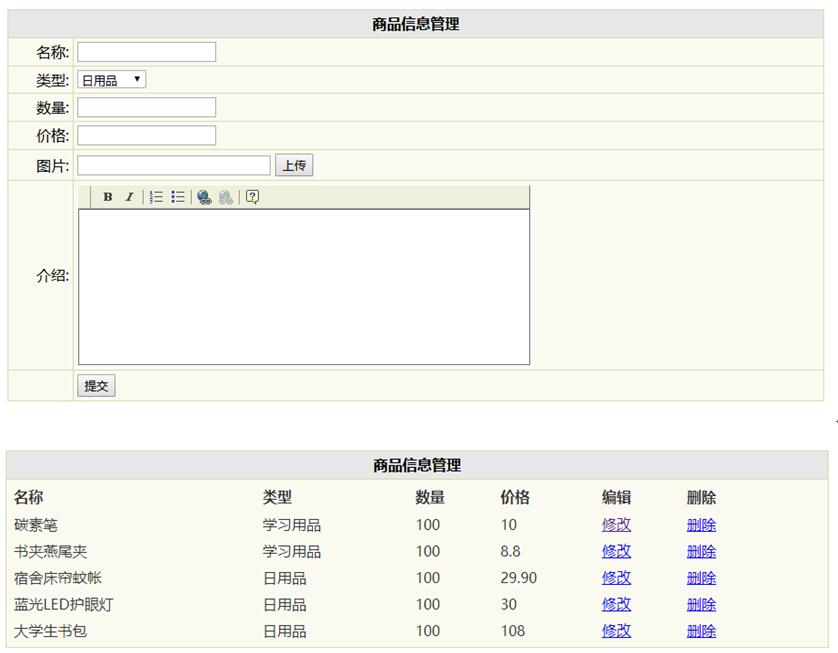Toggle bold formatting in the editor toolbar

tap(107, 197)
